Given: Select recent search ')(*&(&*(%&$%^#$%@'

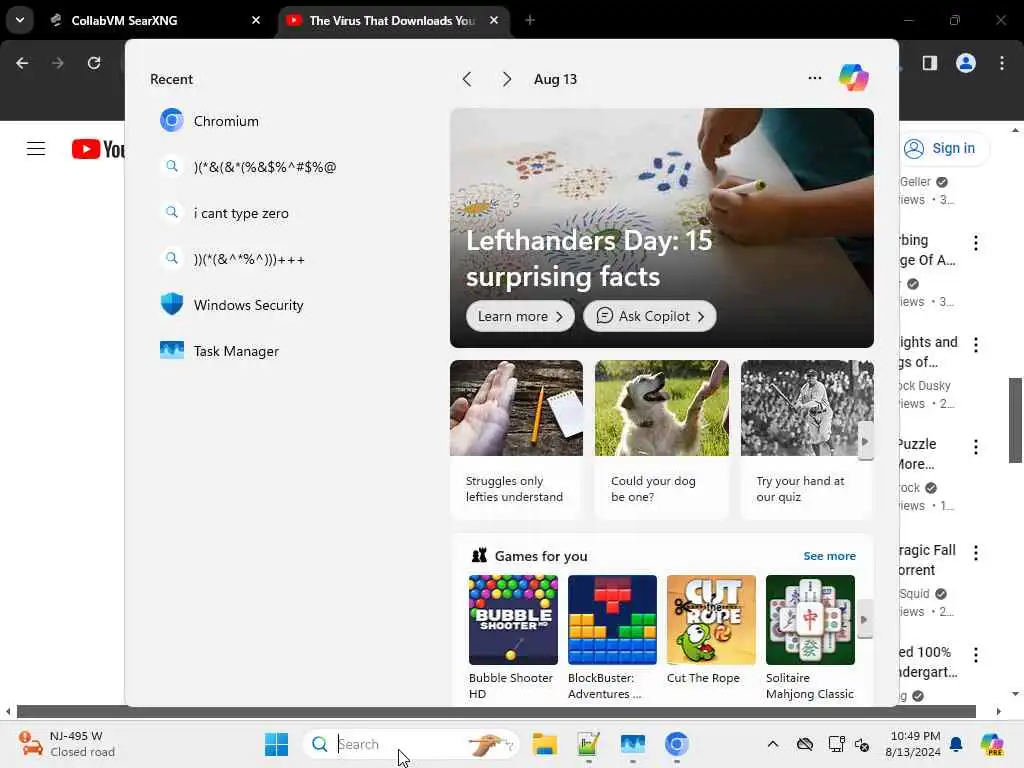Looking at the screenshot, I should click(x=264, y=167).
